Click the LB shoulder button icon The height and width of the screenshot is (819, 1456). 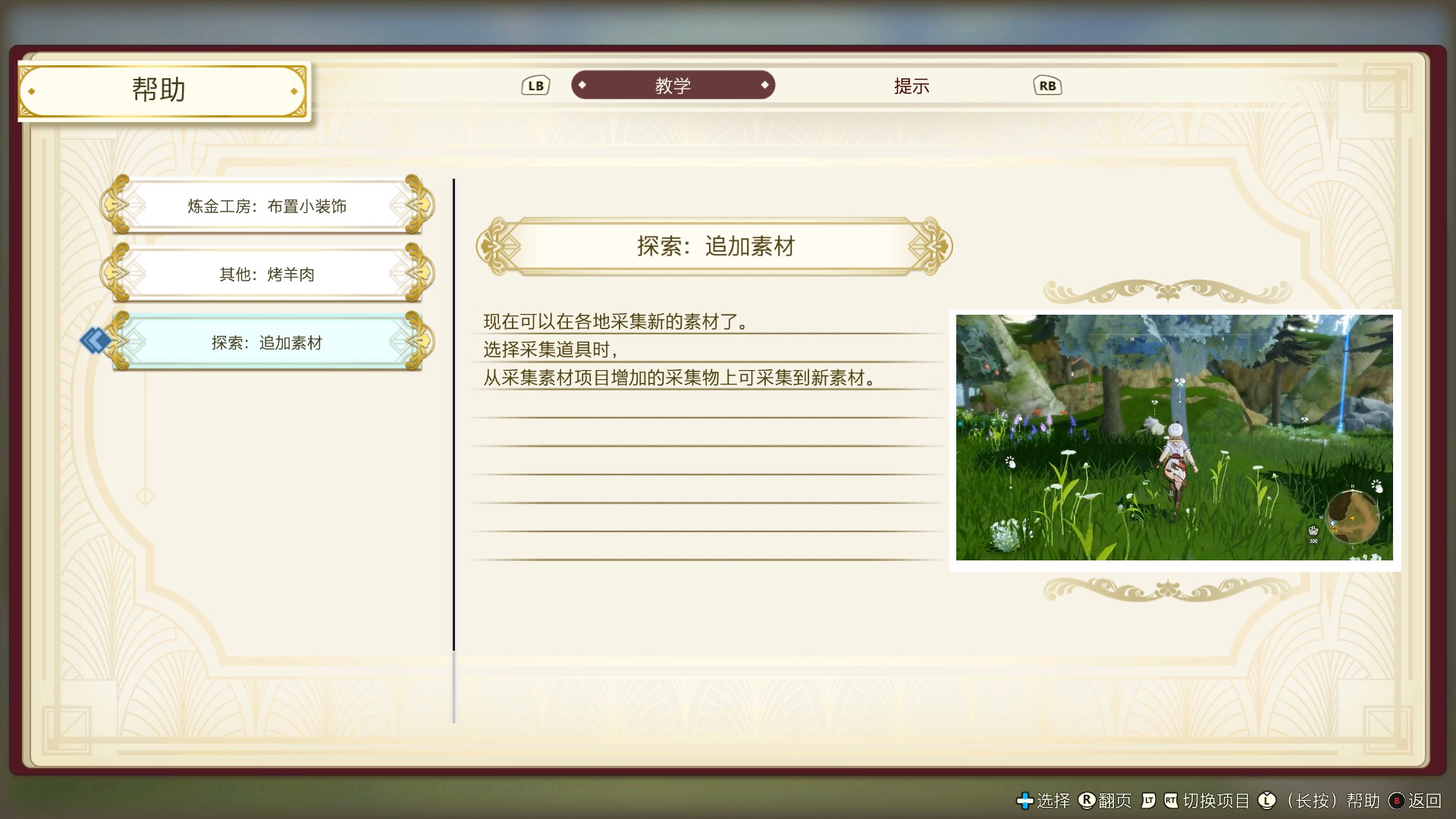(535, 85)
